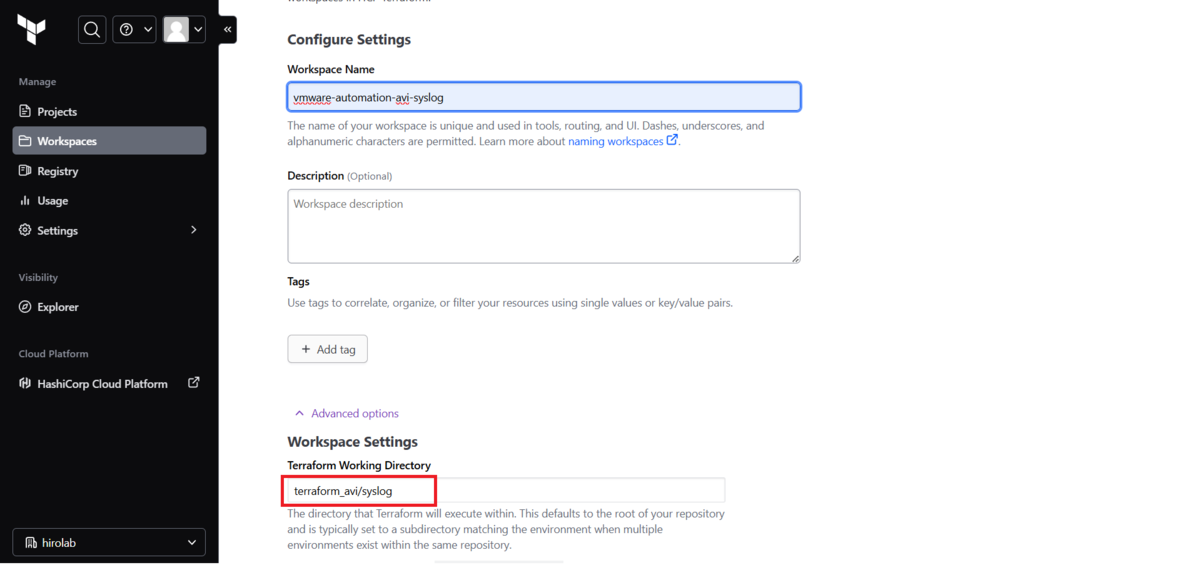Expand the Settings submenu chevron

point(194,230)
